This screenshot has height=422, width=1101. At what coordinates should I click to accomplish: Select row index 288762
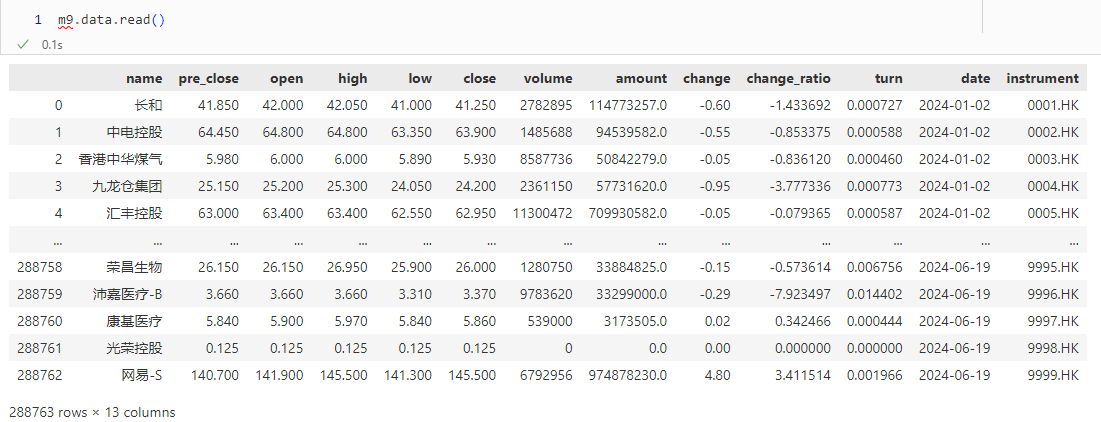tap(40, 375)
